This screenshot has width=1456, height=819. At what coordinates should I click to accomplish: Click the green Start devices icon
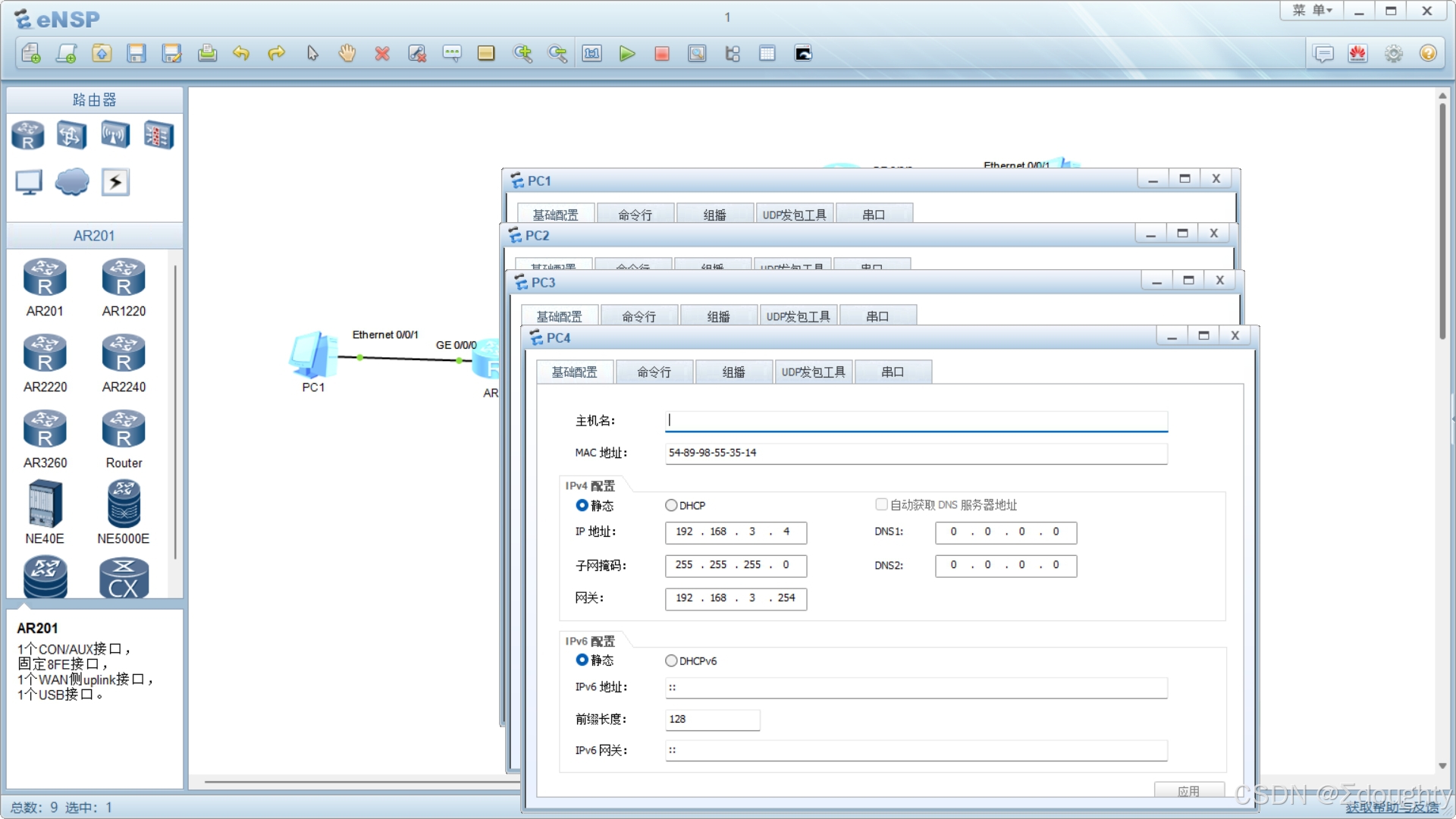coord(627,53)
